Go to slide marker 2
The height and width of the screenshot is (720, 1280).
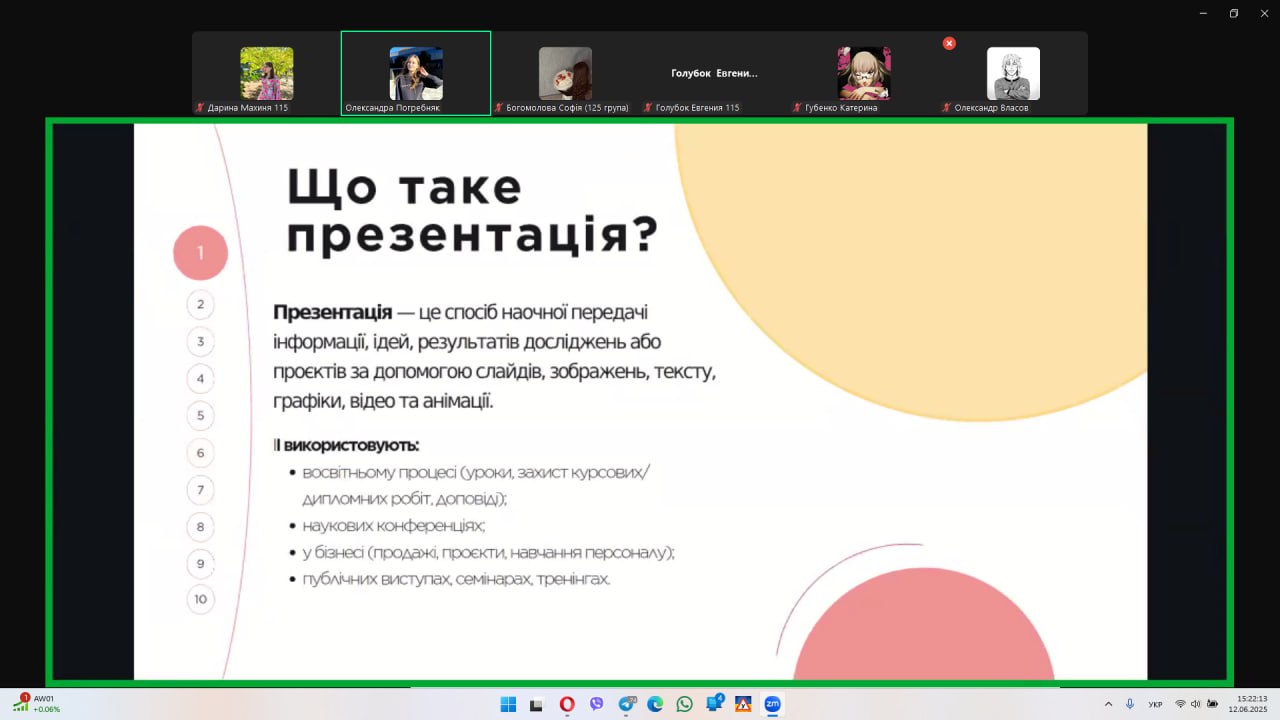[x=200, y=304]
